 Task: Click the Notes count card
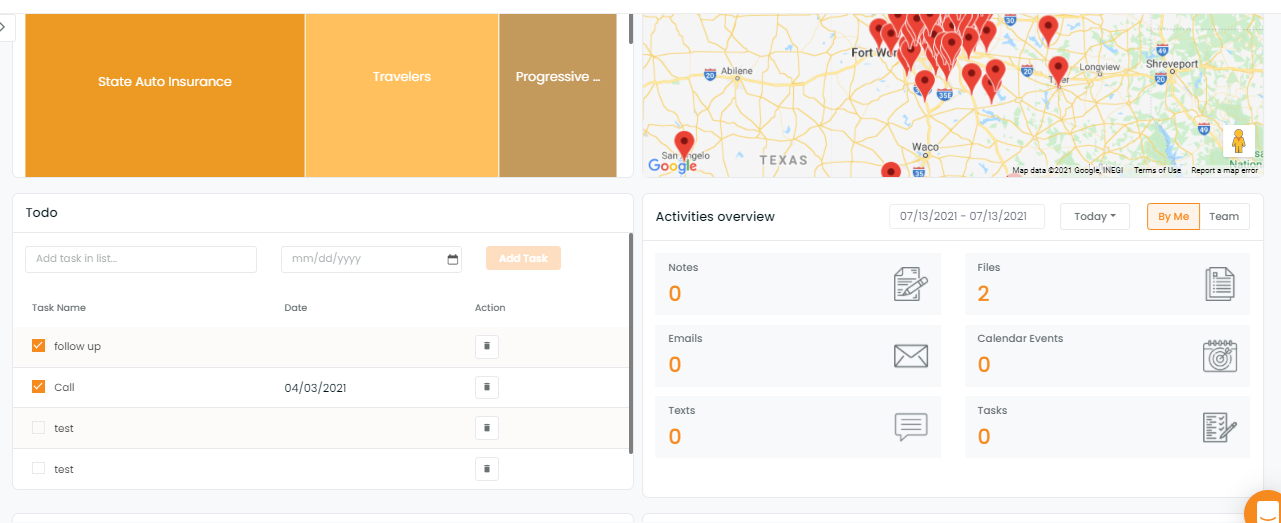point(798,284)
